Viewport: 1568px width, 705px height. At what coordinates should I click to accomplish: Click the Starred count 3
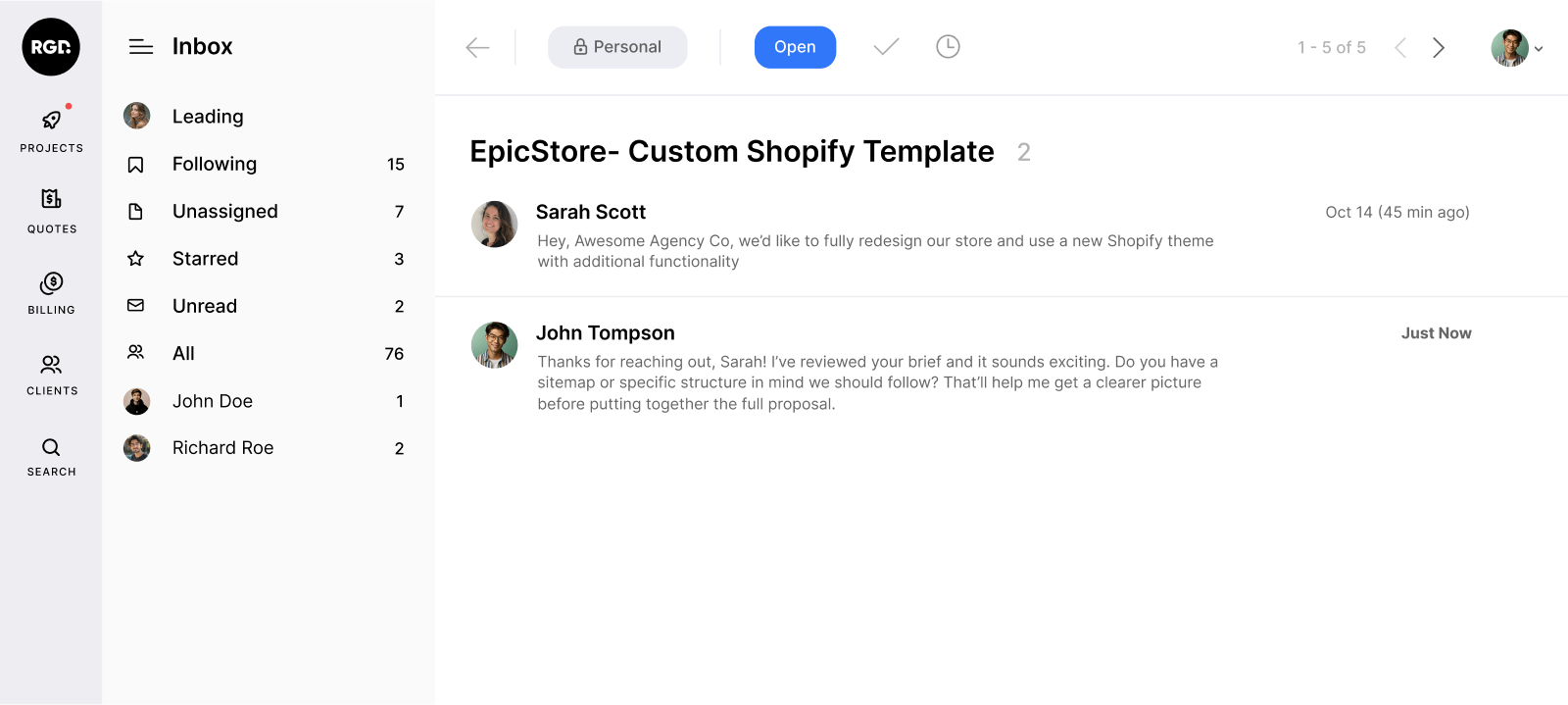(399, 259)
